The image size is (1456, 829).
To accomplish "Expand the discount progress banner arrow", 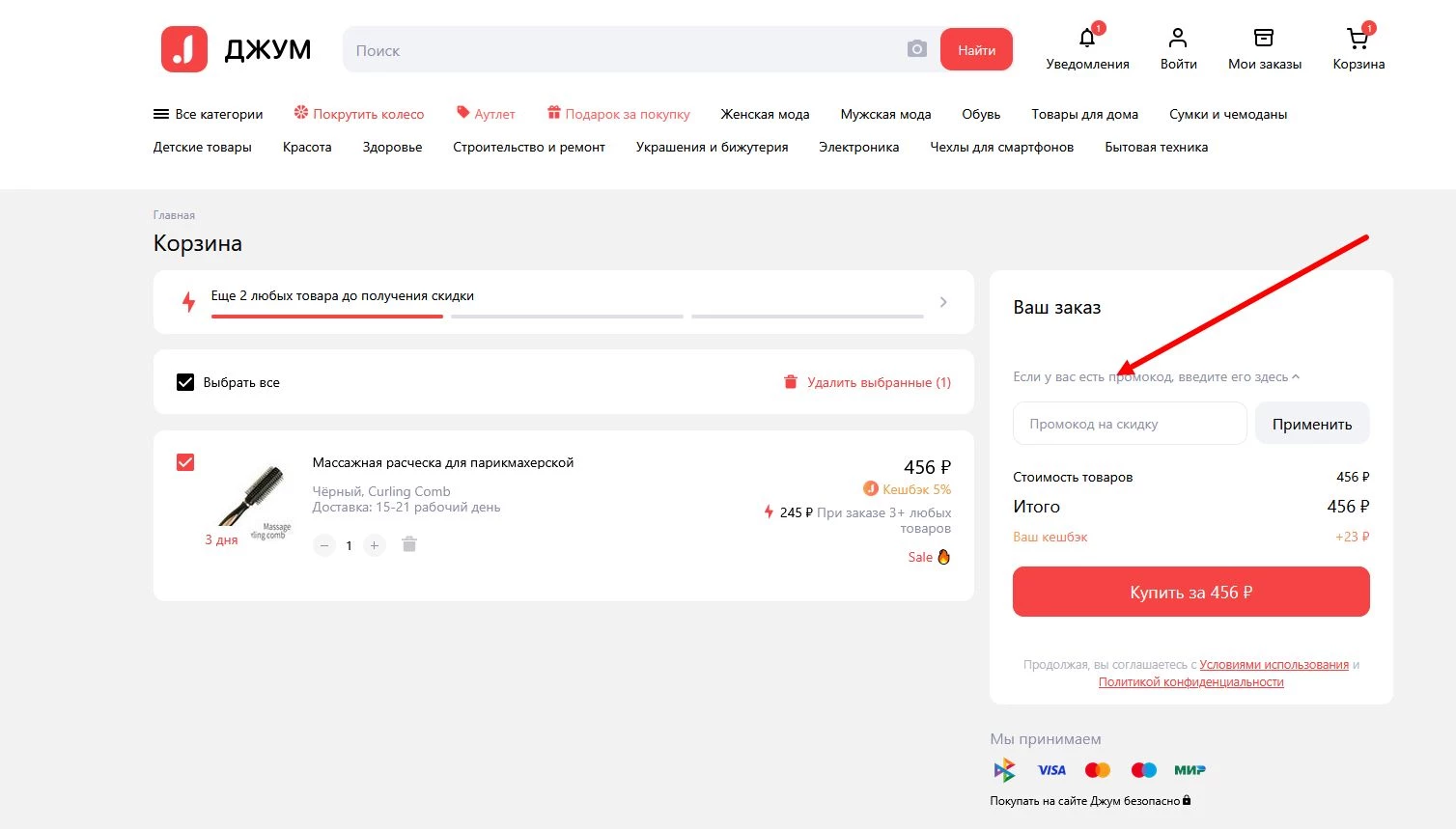I will [x=943, y=301].
